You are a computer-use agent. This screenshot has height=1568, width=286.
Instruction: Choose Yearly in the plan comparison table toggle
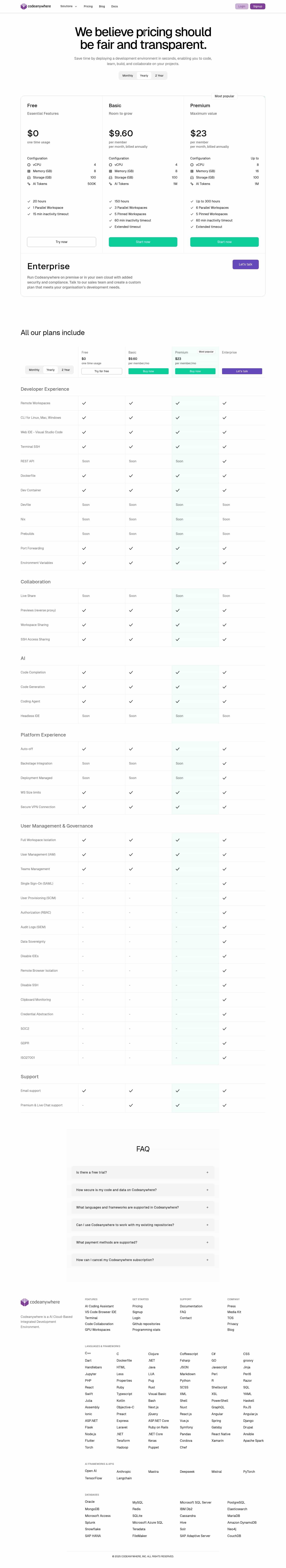tap(50, 369)
